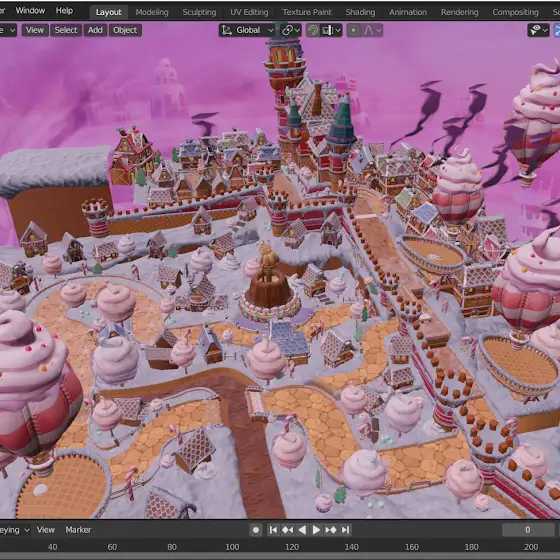
Task: Switch to the Texture Paint workspace tab
Action: [x=307, y=12]
